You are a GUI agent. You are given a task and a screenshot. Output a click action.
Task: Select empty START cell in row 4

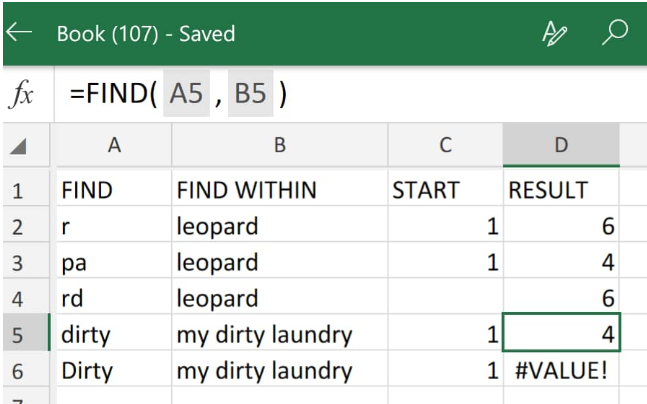(445, 298)
